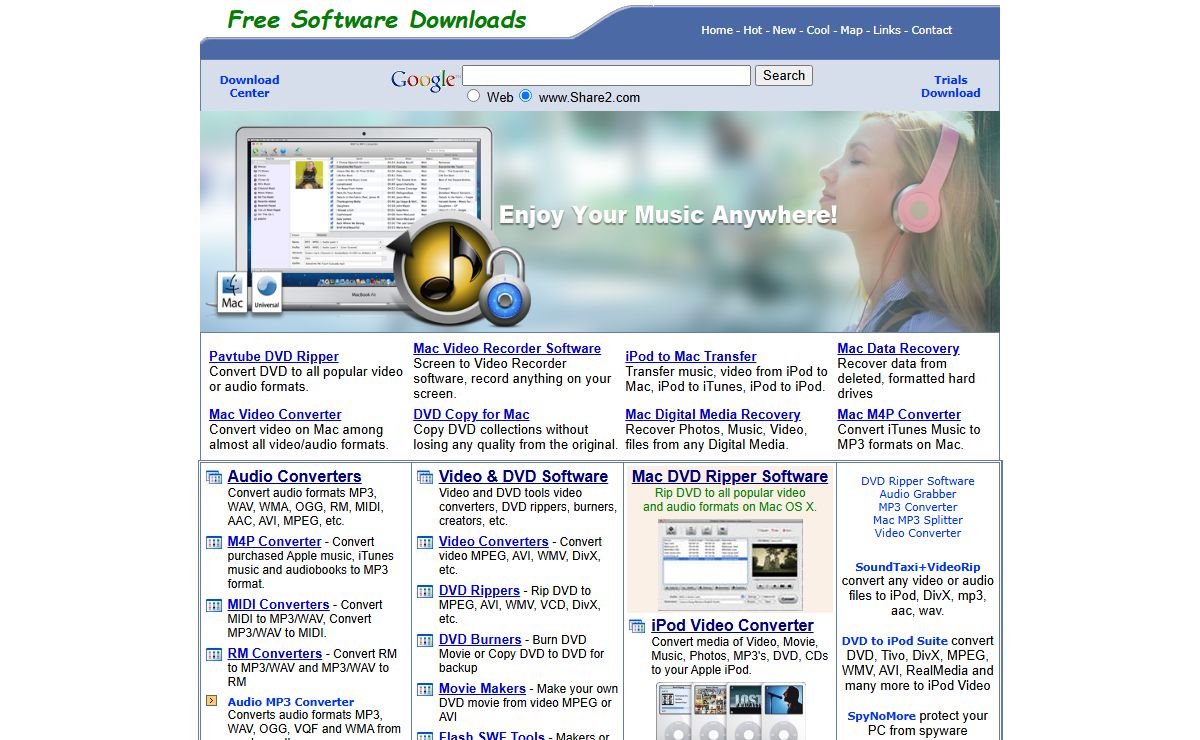The image size is (1200, 740).
Task: Open the MIDI Converters category link
Action: (x=278, y=604)
